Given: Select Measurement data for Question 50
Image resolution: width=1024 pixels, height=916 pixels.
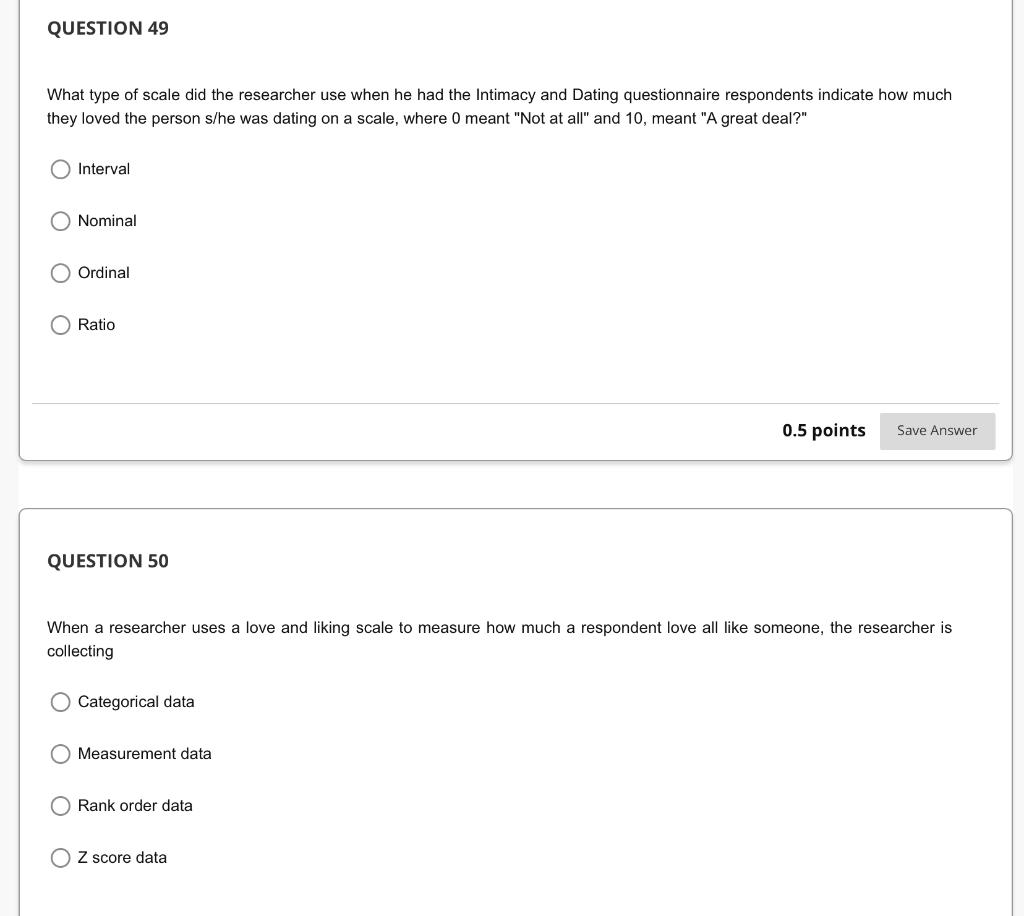Looking at the screenshot, I should pos(60,754).
